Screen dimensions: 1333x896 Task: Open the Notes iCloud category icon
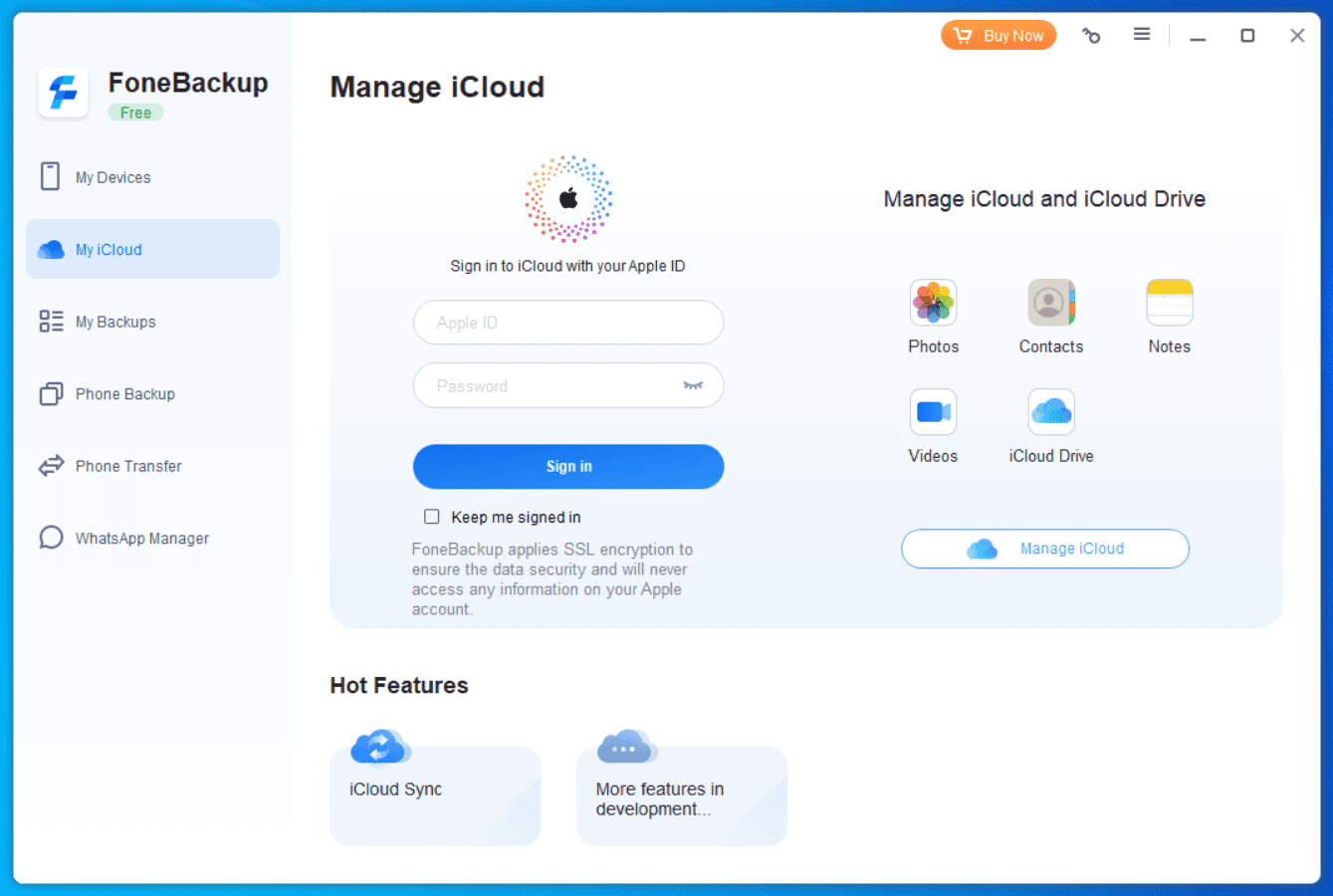point(1170,303)
